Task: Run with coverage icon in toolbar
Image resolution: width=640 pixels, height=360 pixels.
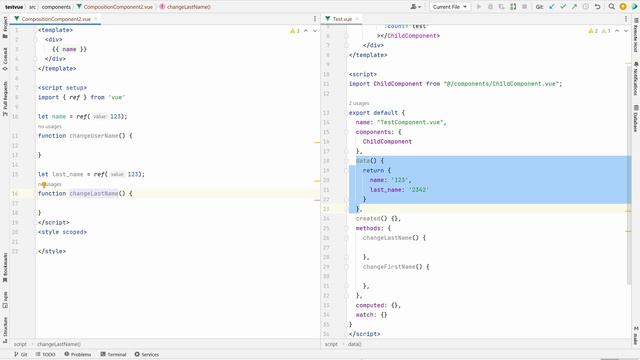Action: point(501,7)
